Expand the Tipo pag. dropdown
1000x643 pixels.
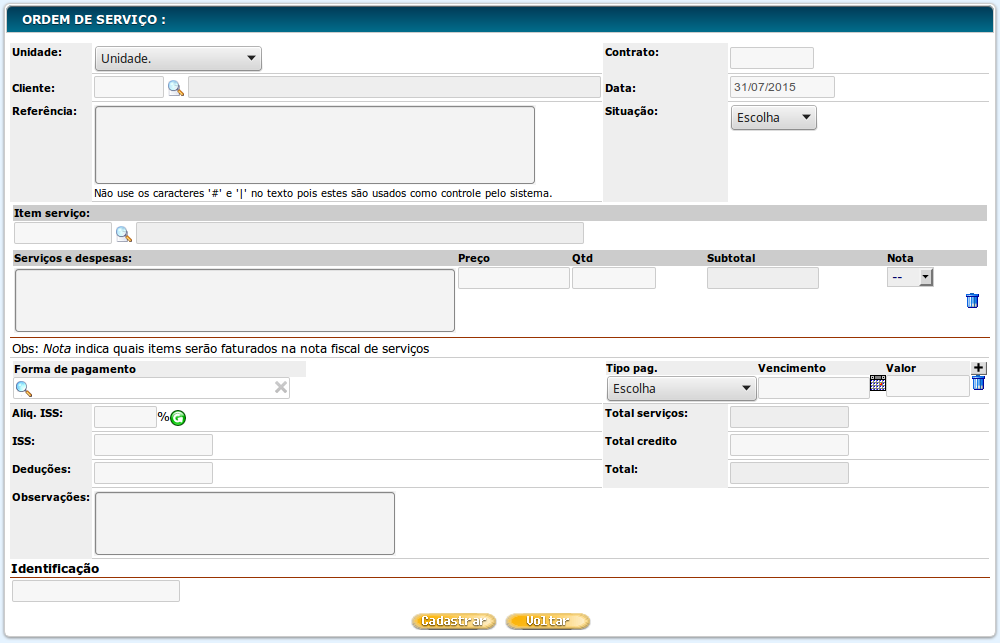[x=681, y=388]
